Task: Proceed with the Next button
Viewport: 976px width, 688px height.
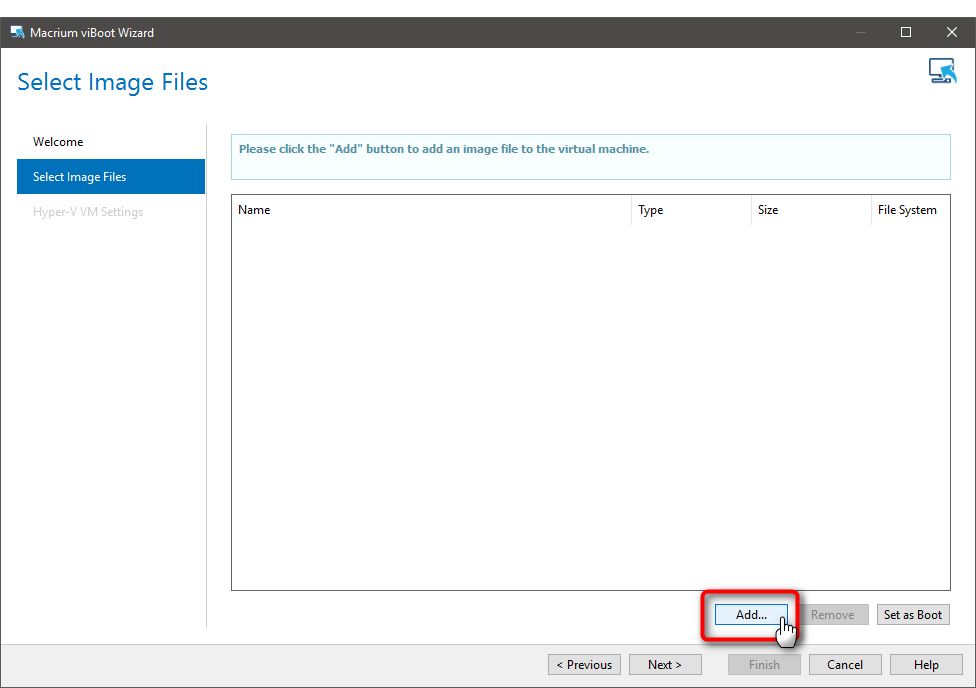Action: [x=665, y=664]
